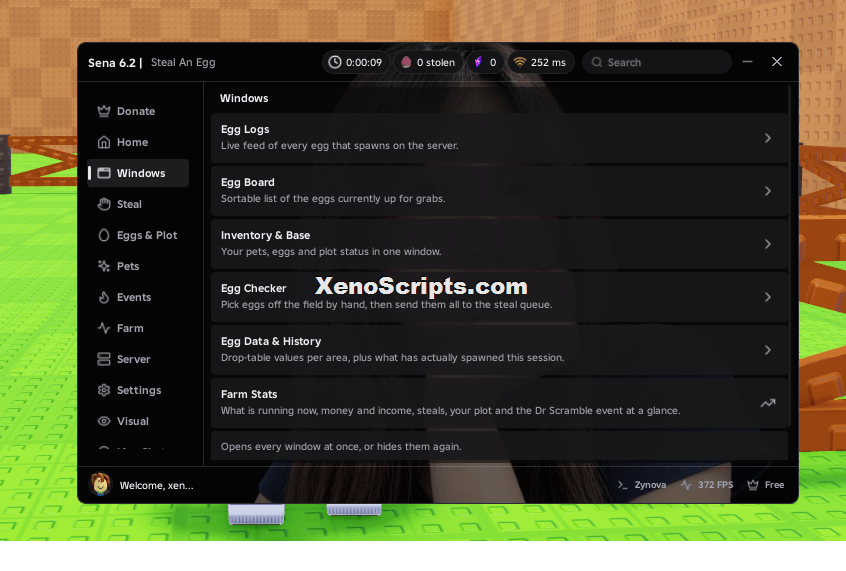This screenshot has width=846, height=571.
Task: Click the search magnifier icon
Action: pos(597,63)
